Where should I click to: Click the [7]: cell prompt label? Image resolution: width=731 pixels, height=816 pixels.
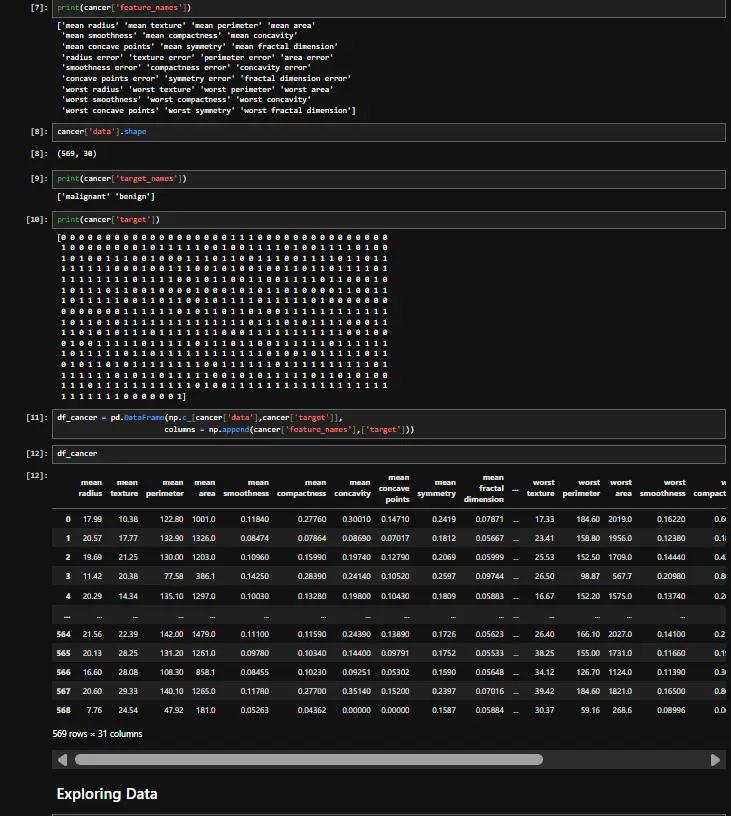click(x=39, y=8)
